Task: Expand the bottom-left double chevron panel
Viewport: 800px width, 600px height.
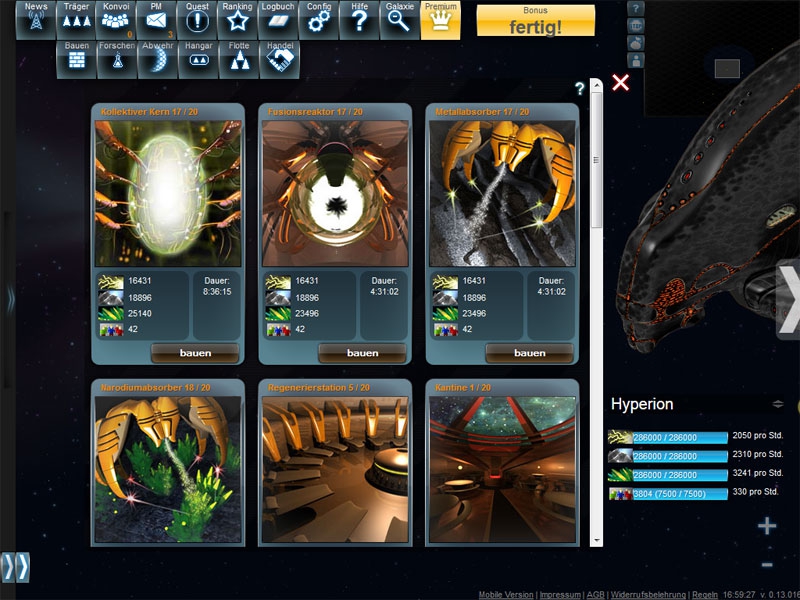Action: coord(15,567)
